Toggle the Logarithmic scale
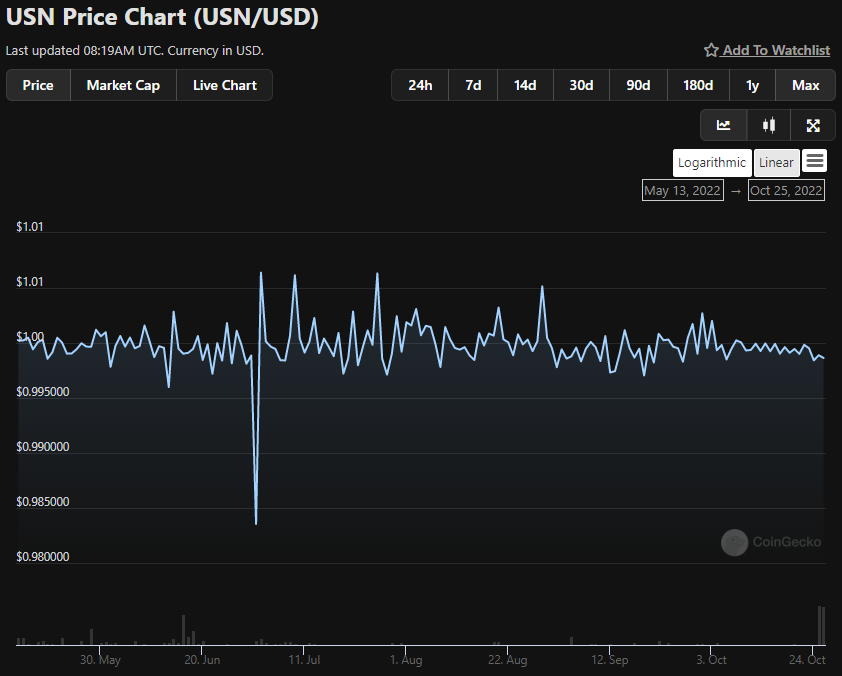842x676 pixels. click(711, 162)
